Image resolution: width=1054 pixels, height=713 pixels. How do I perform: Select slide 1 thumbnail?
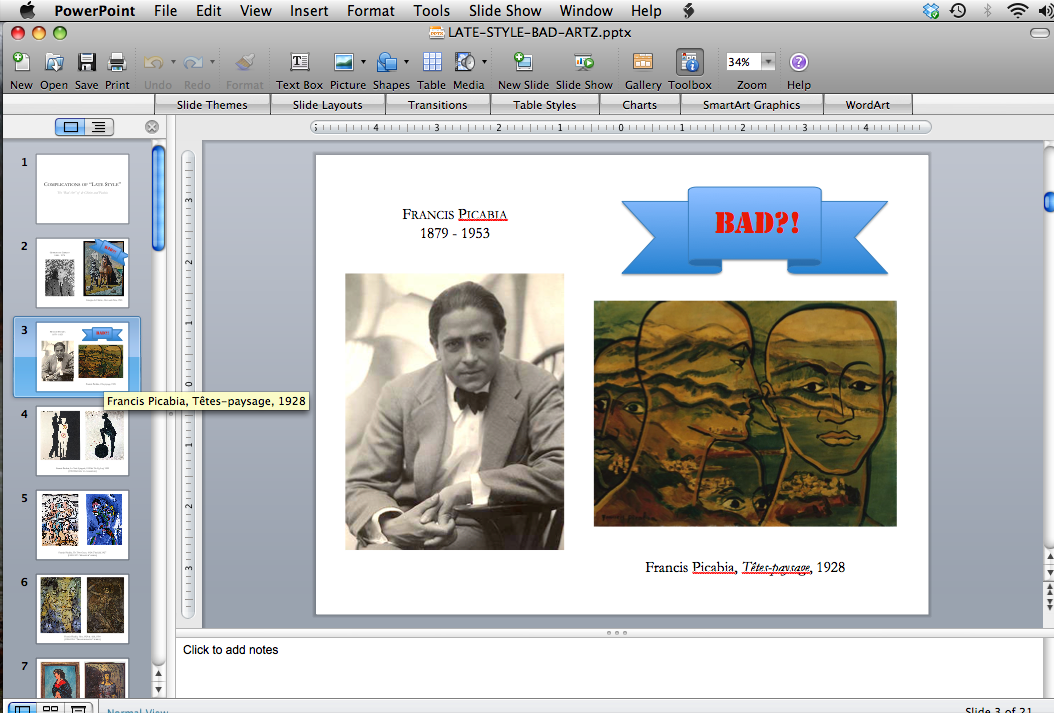82,189
